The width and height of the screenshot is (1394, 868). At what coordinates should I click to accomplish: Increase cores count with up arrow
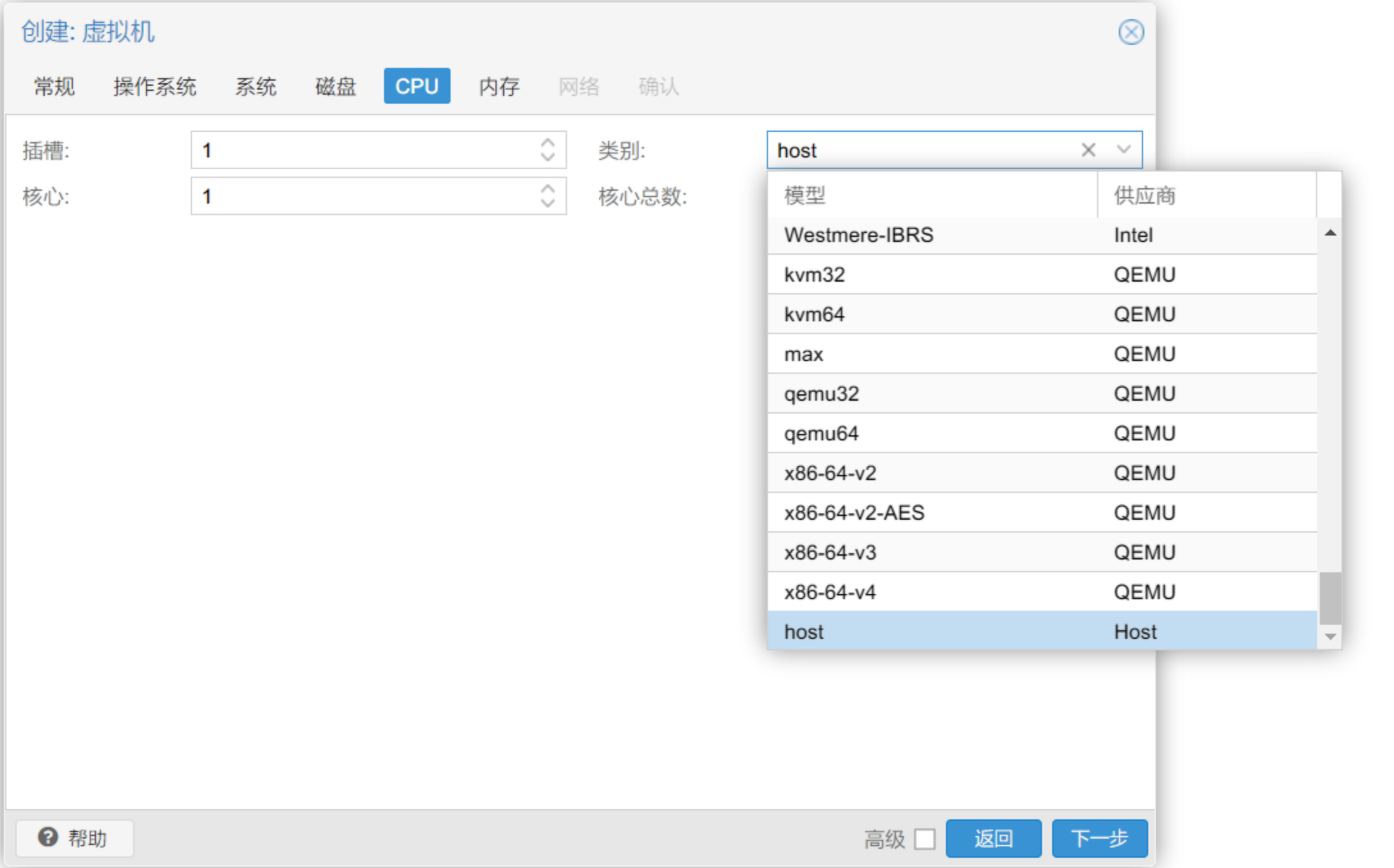(x=547, y=189)
